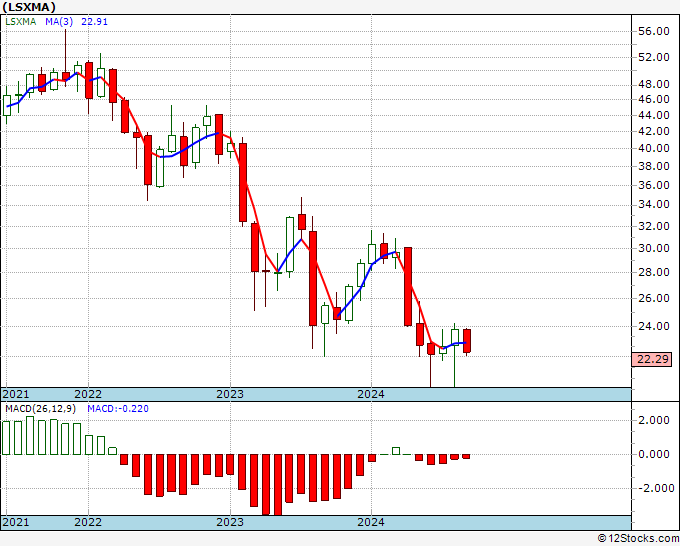Click the 38.00 price axis label
This screenshot has height=546, width=680.
654,166
